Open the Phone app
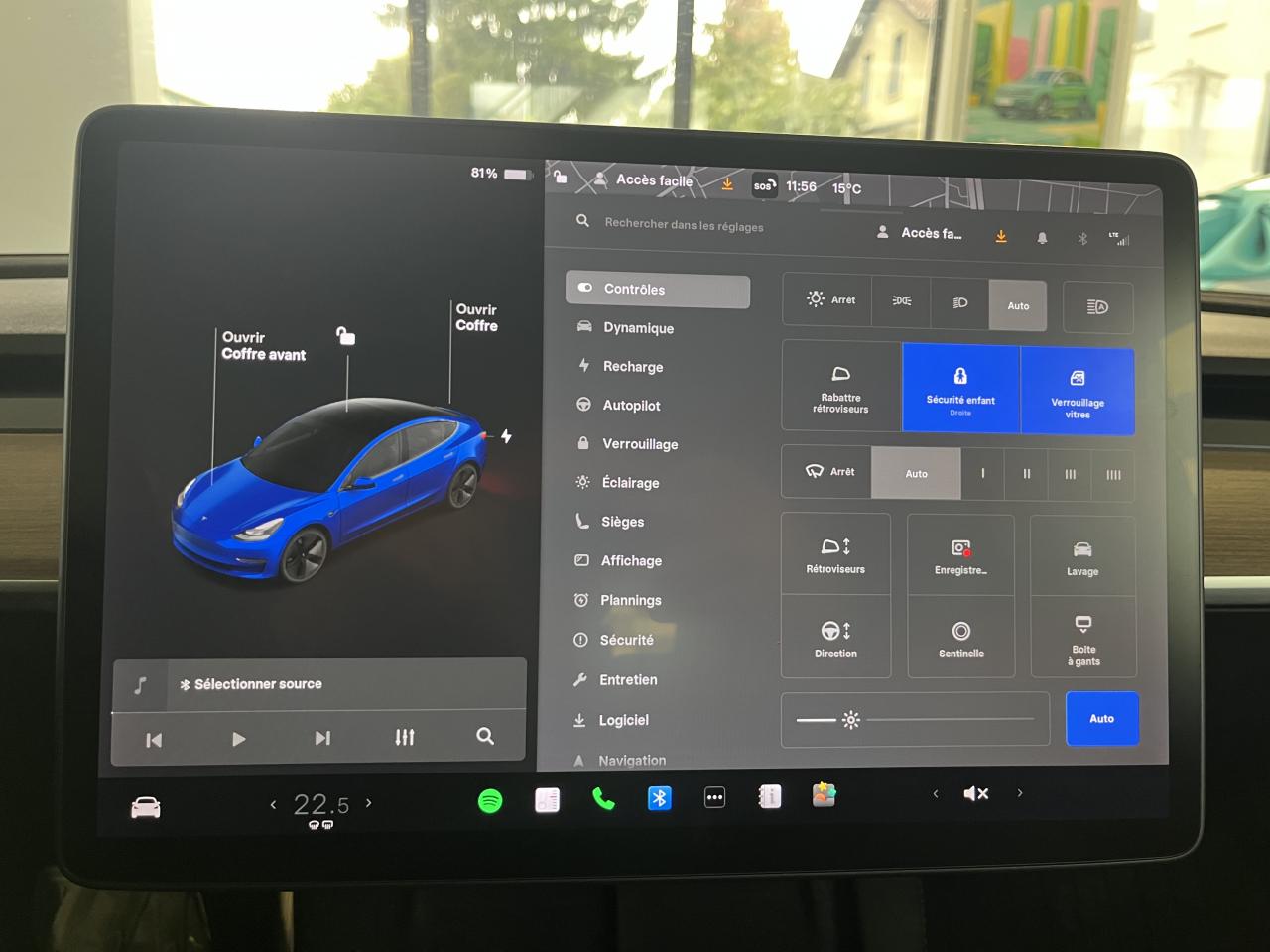The height and width of the screenshot is (952, 1270). point(603,798)
